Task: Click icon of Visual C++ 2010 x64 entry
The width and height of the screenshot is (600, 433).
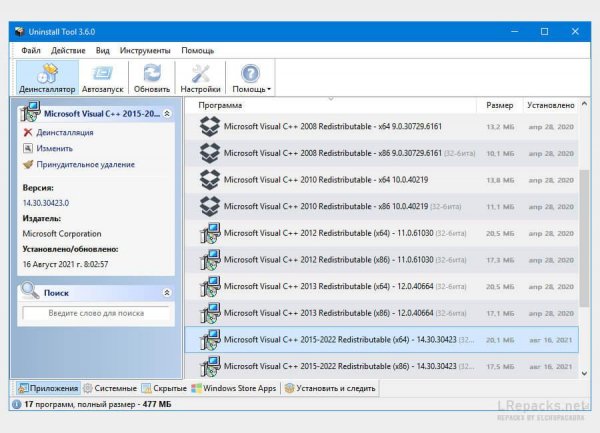Action: pos(210,180)
